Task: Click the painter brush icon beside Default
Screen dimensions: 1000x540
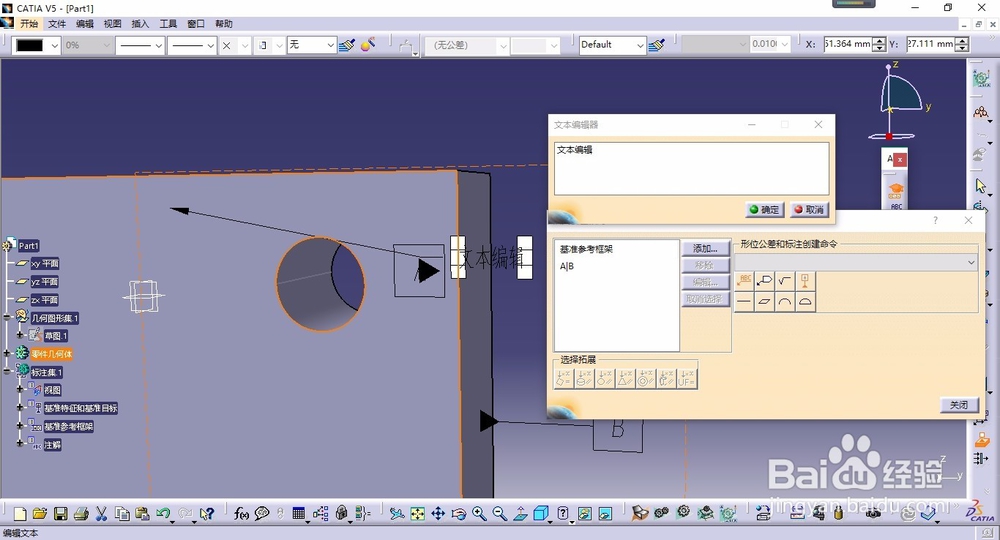Action: (x=656, y=45)
